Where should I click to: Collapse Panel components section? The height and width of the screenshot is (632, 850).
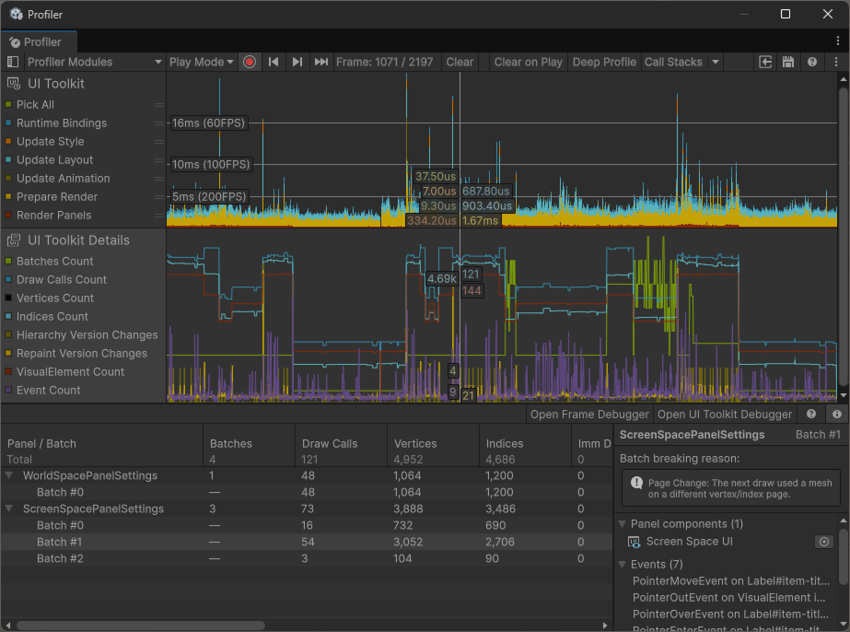coord(622,524)
